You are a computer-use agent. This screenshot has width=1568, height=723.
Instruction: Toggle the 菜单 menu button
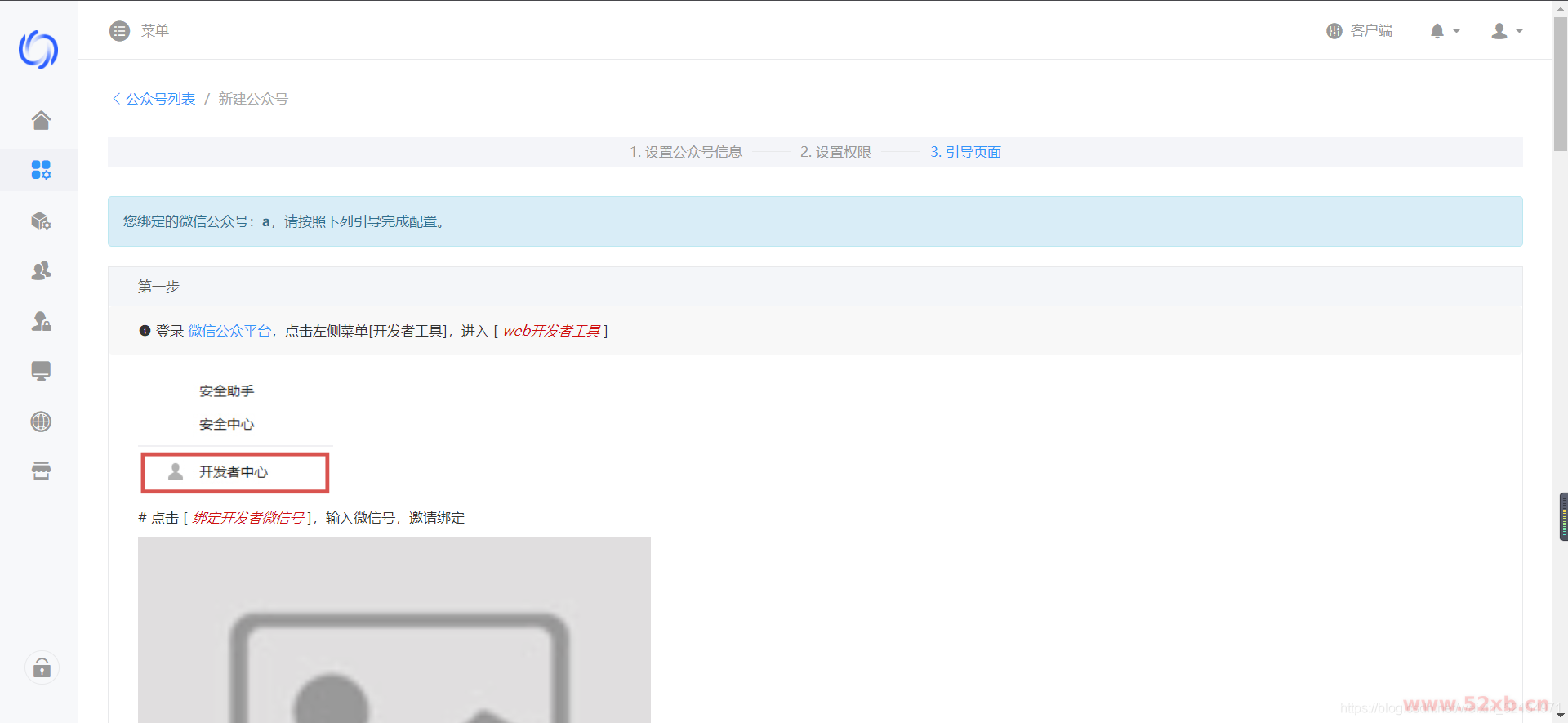tap(139, 31)
